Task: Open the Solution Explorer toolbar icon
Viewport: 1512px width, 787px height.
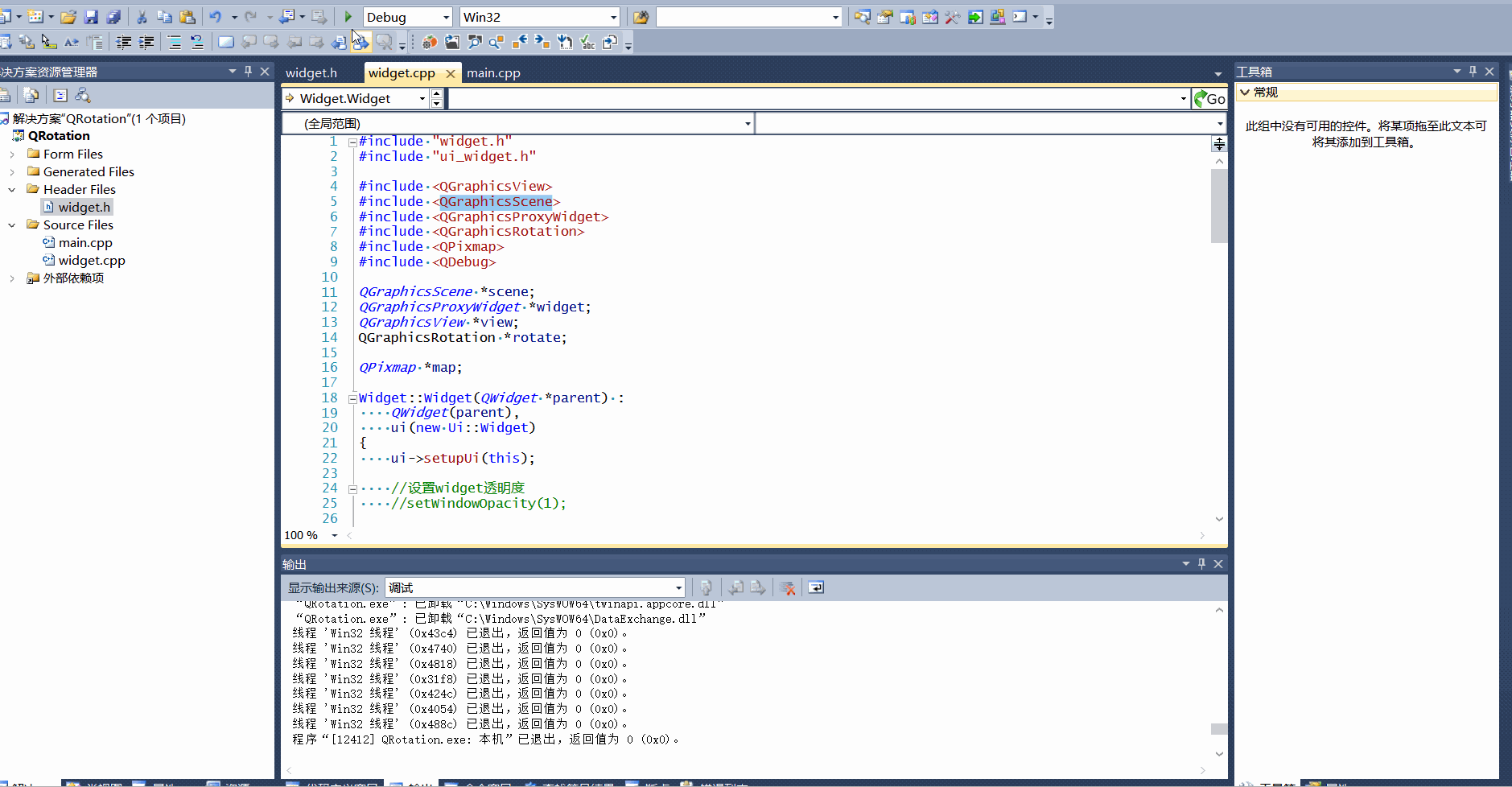Action: coord(863,17)
